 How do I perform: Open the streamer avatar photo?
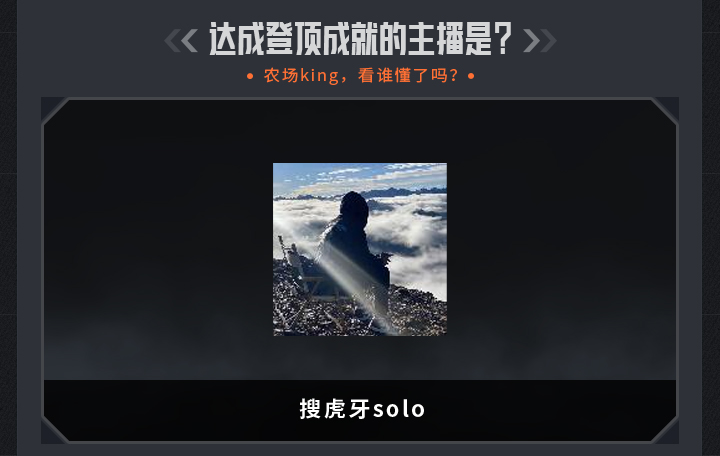tap(360, 249)
